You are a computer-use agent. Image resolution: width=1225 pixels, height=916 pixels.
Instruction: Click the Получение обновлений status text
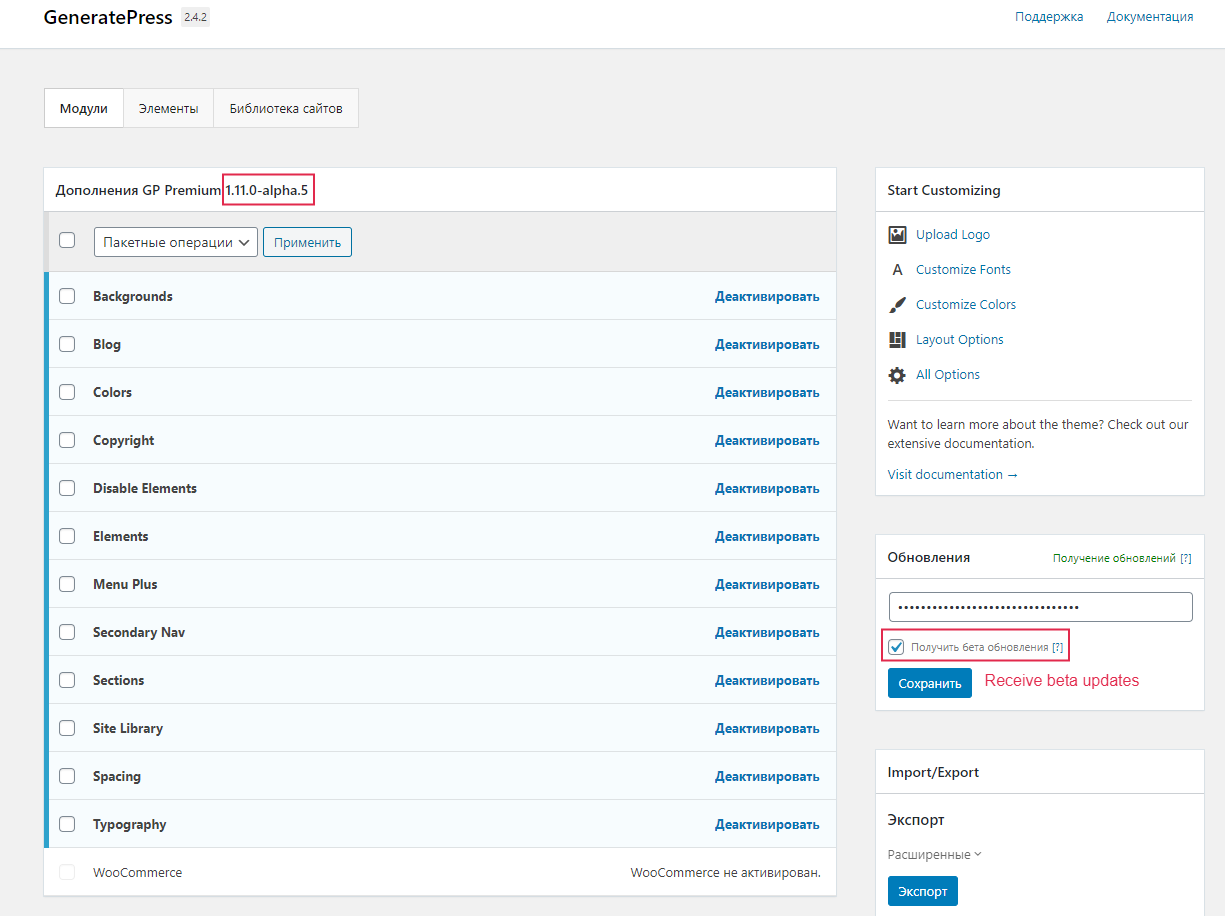(1114, 559)
